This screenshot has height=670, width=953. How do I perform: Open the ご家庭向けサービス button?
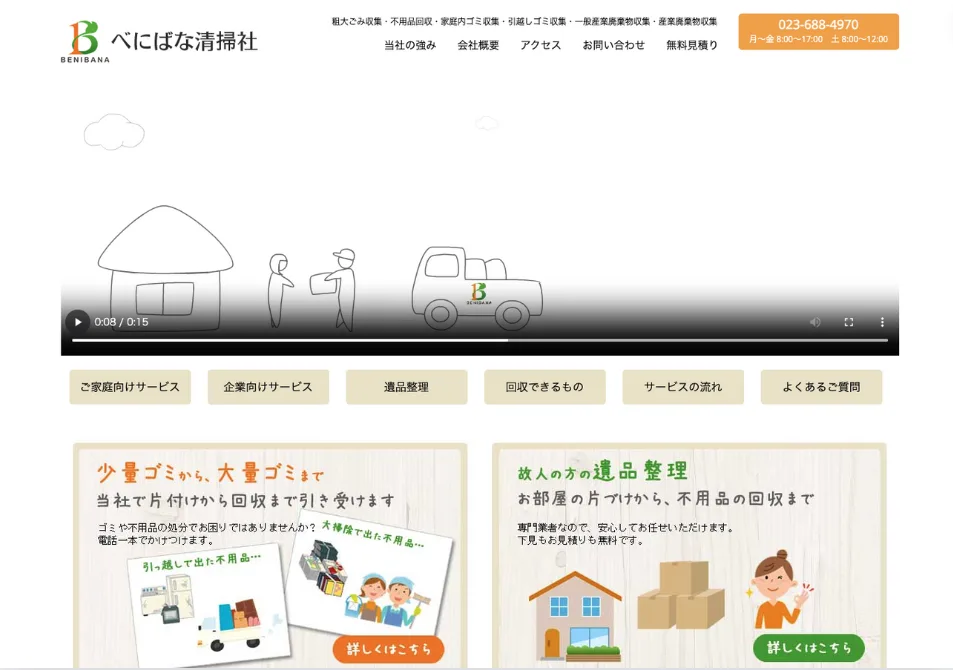130,387
